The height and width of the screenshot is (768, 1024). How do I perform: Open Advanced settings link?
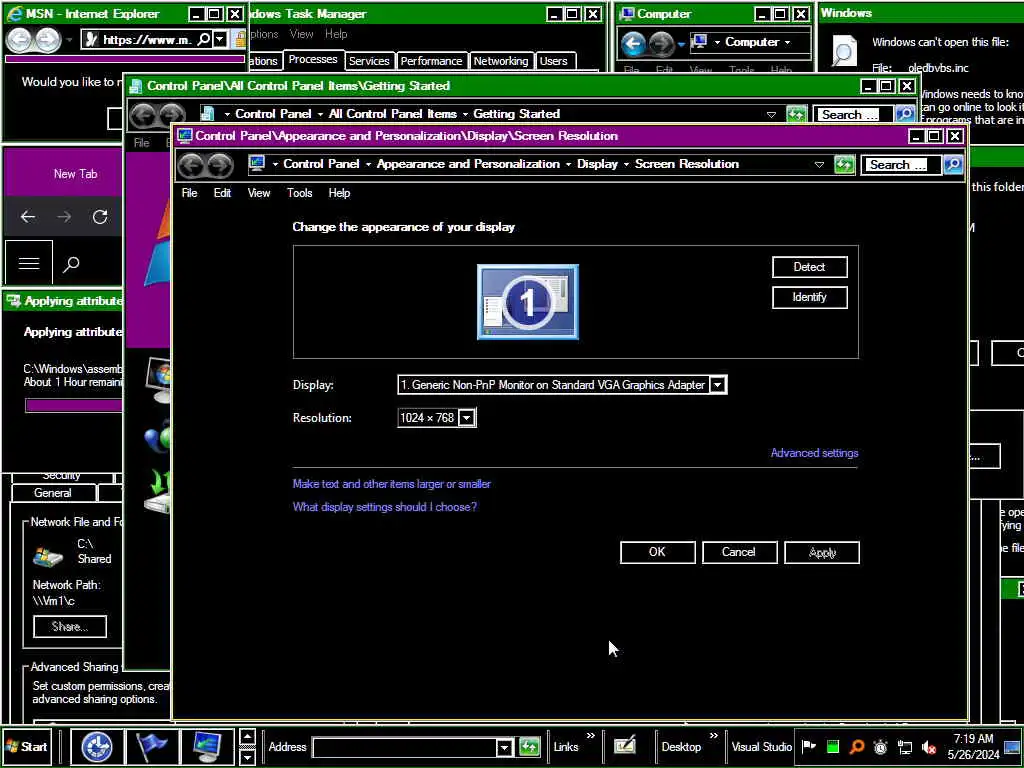pos(814,453)
